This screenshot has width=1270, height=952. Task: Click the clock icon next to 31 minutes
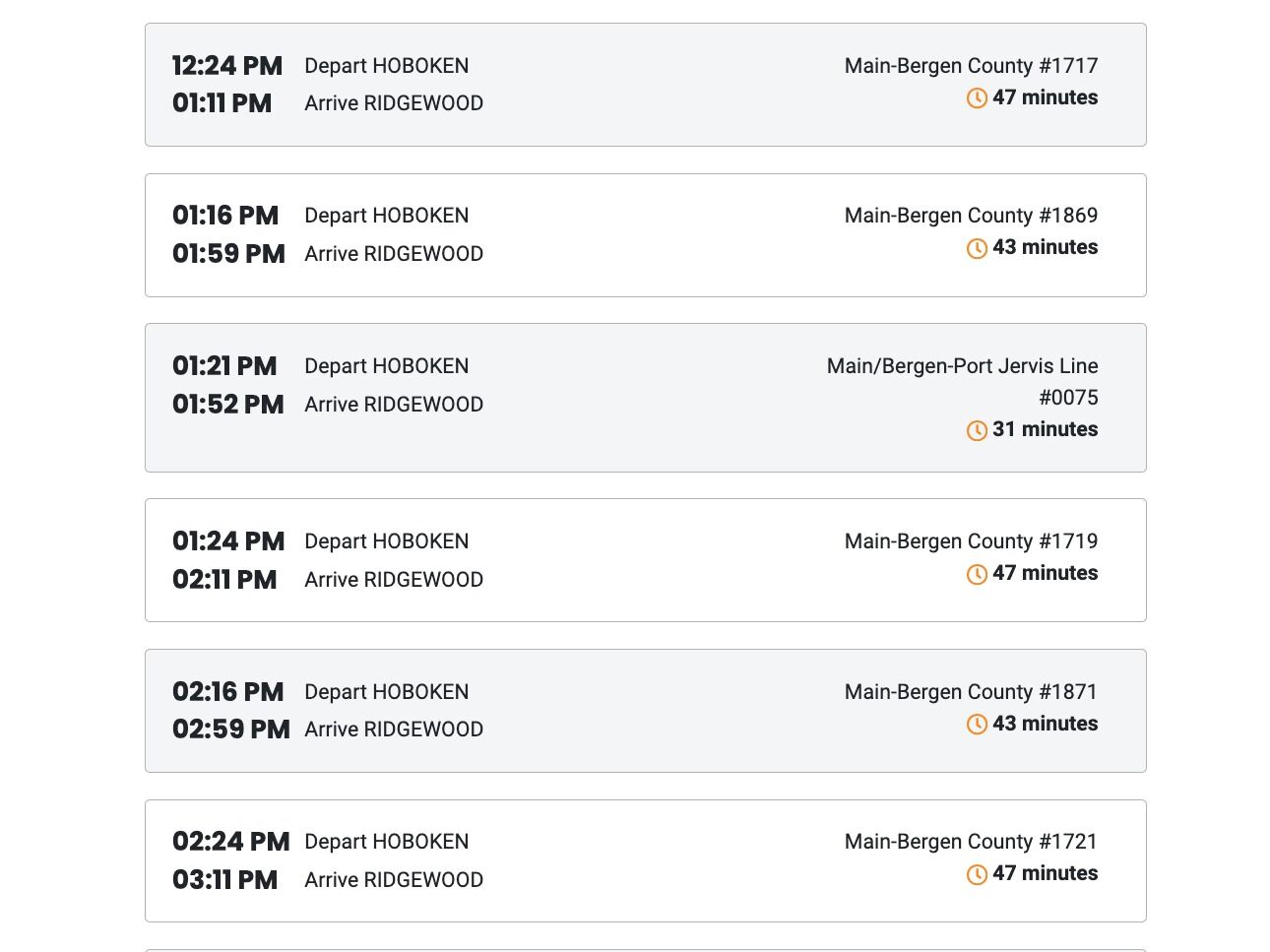coord(977,430)
